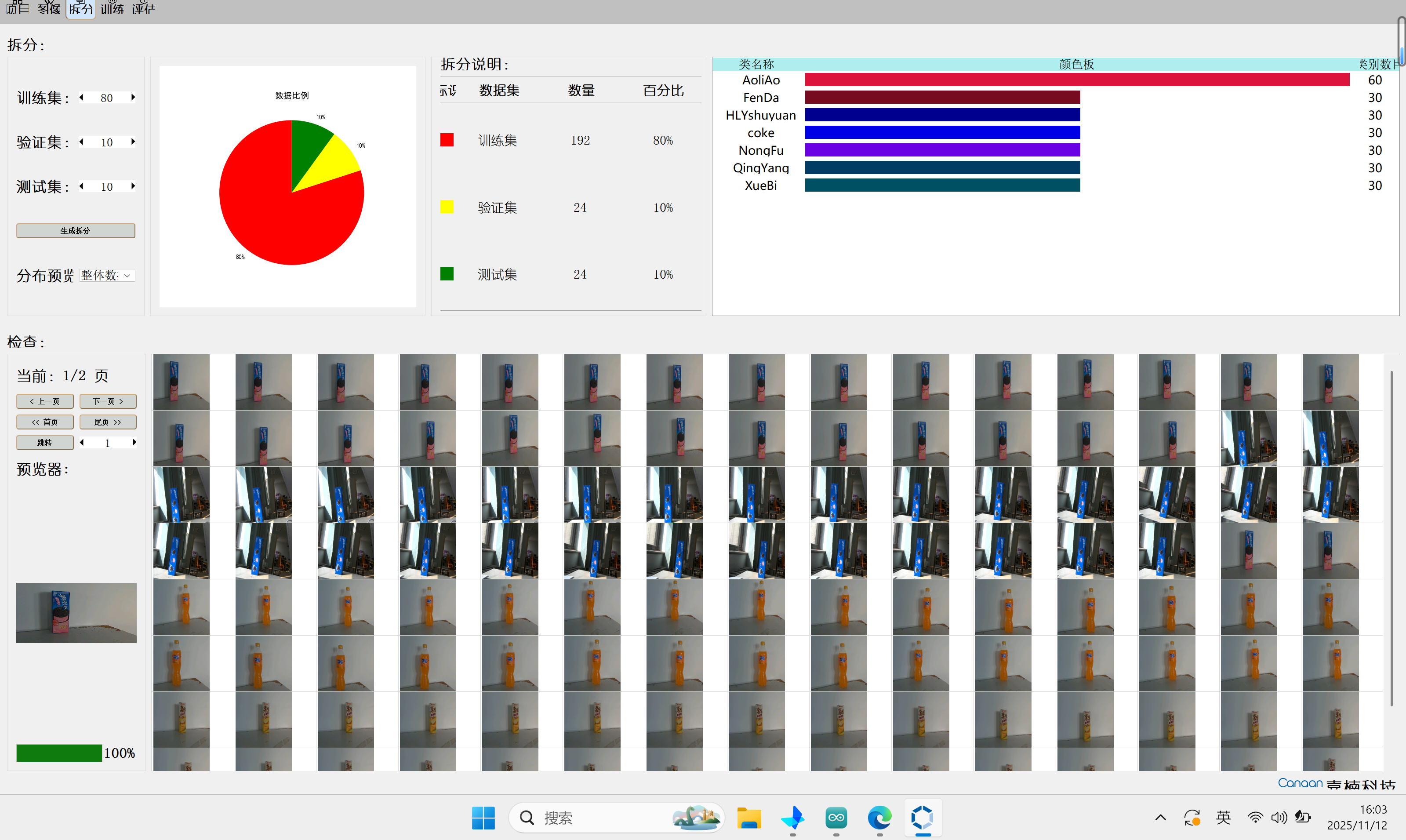1406x840 pixels.
Task: Switch input method via 英 icon
Action: [x=1223, y=817]
